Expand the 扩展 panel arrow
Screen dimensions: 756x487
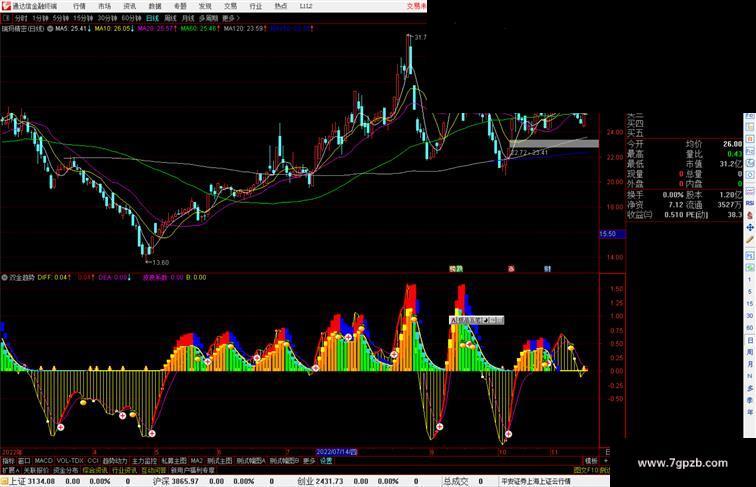click(11, 470)
